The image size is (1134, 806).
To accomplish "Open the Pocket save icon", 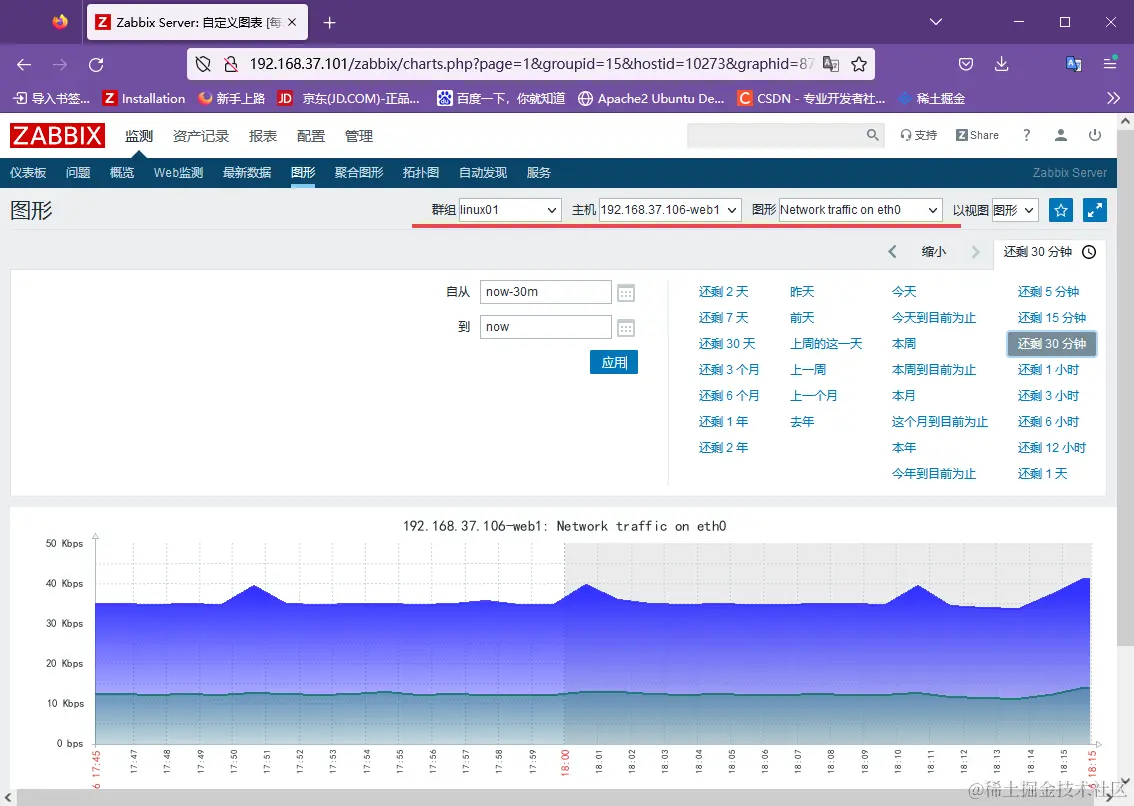I will pyautogui.click(x=965, y=64).
